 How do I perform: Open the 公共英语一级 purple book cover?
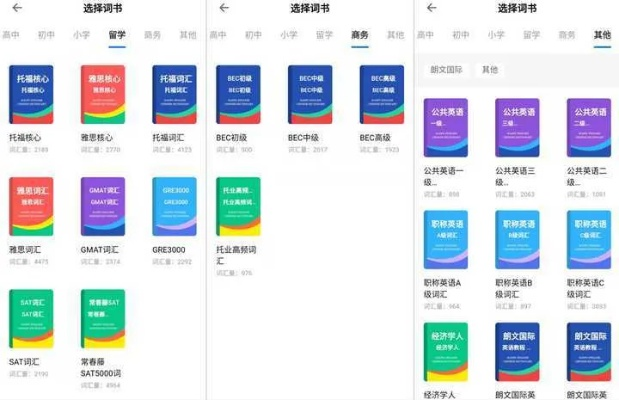click(446, 128)
